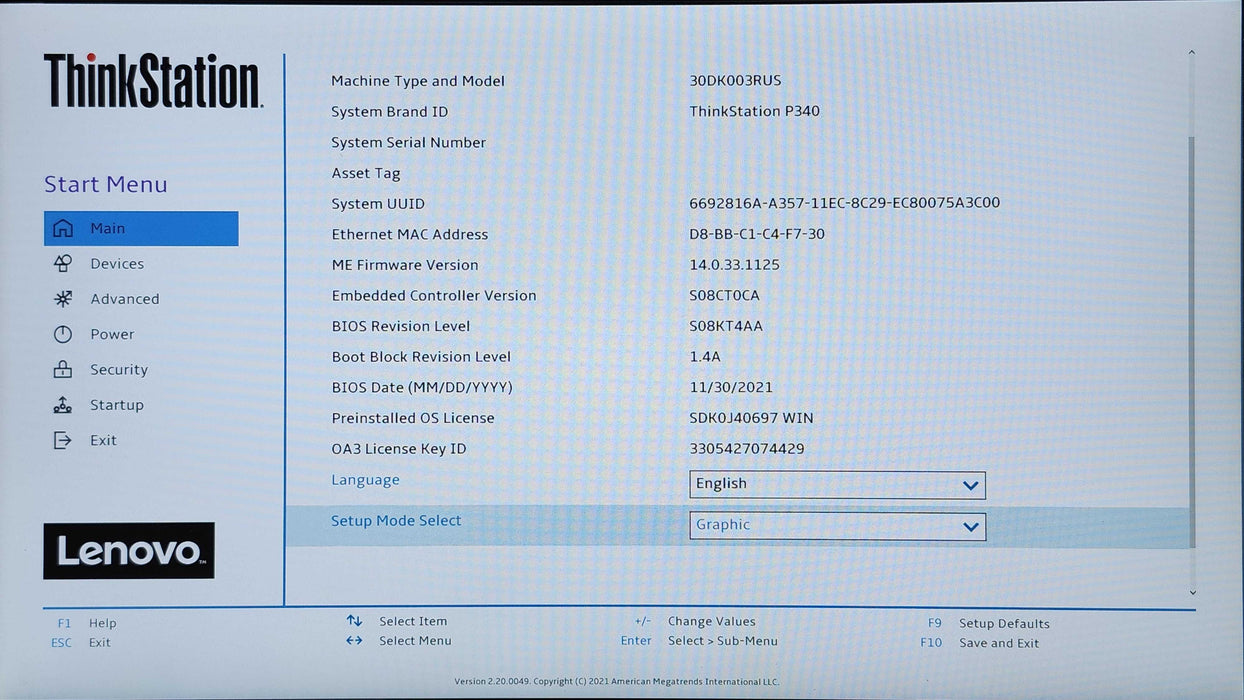
Task: Click BIOS Revision value S08KT4AA
Action: 726,326
